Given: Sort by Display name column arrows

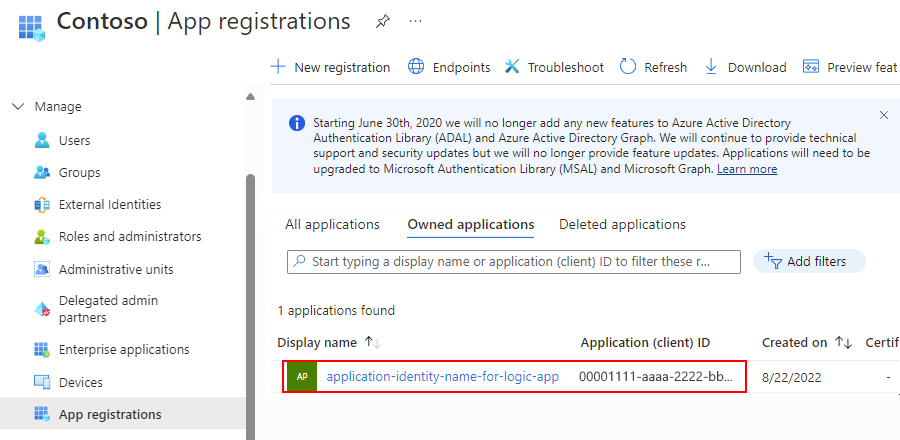Looking at the screenshot, I should pos(373,342).
